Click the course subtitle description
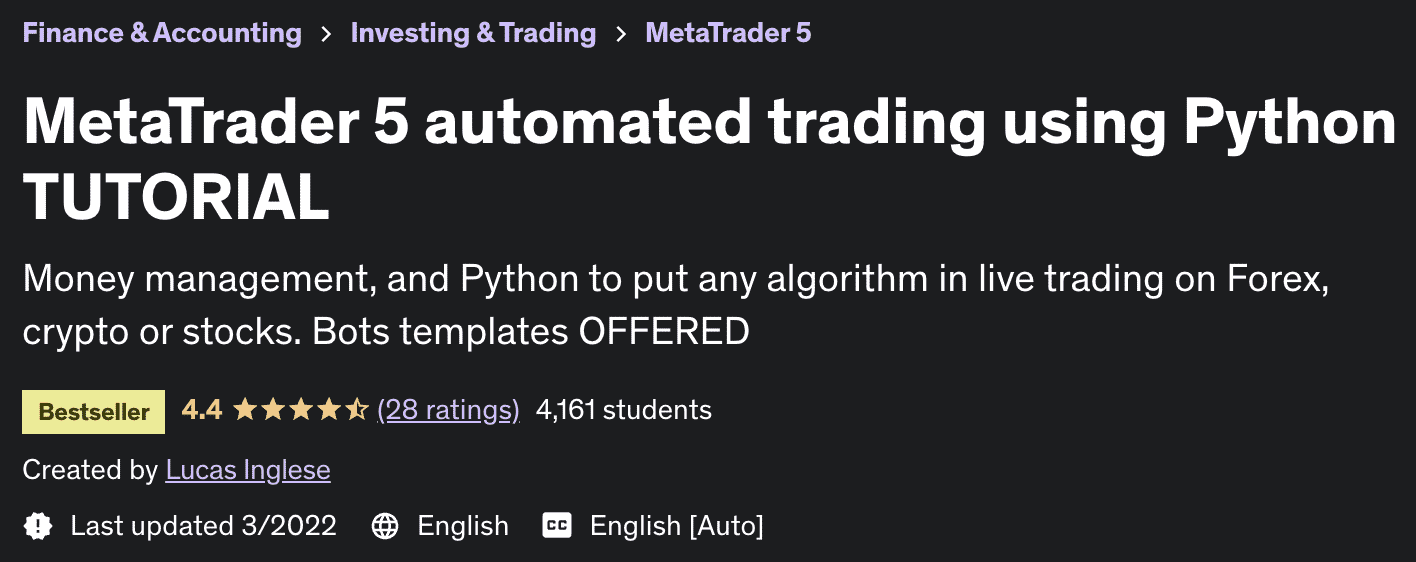1416x562 pixels. [676, 305]
